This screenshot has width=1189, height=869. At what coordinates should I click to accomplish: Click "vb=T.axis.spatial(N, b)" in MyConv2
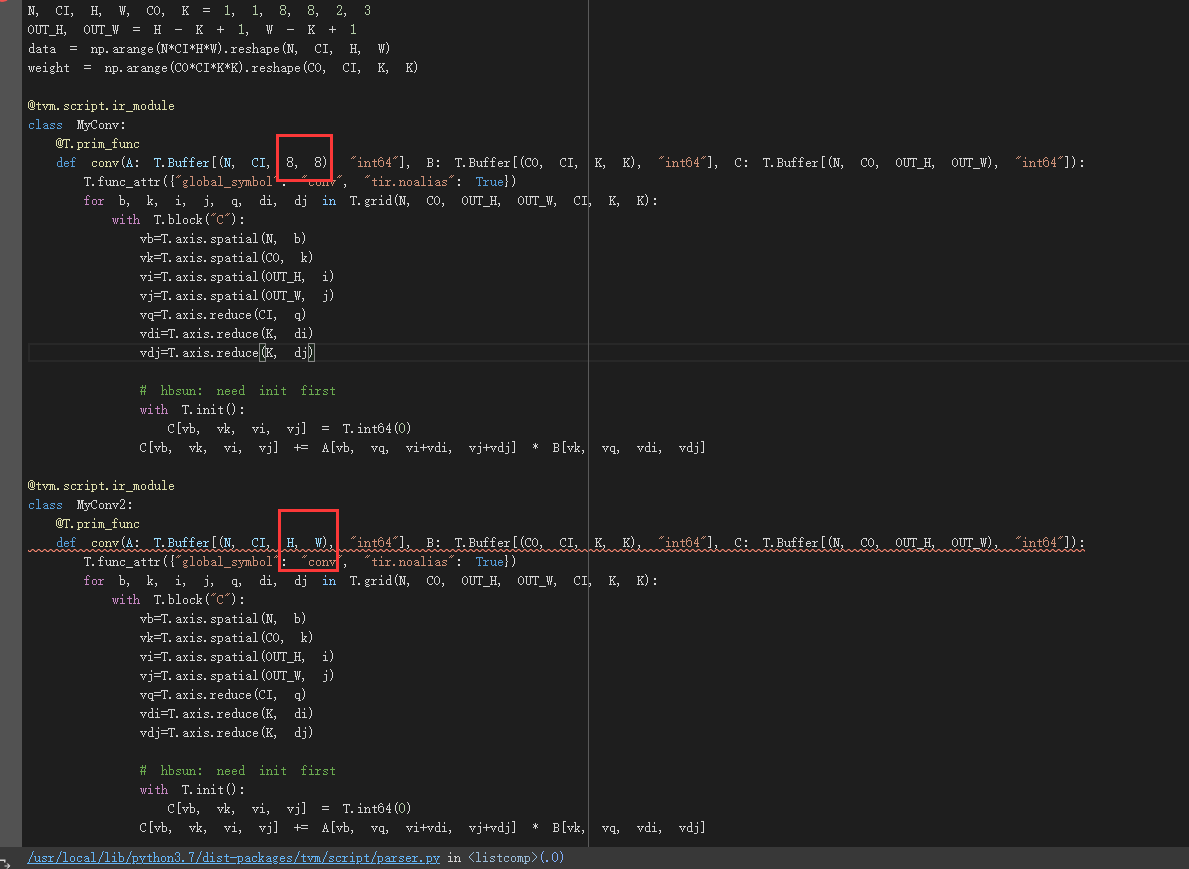coord(223,618)
